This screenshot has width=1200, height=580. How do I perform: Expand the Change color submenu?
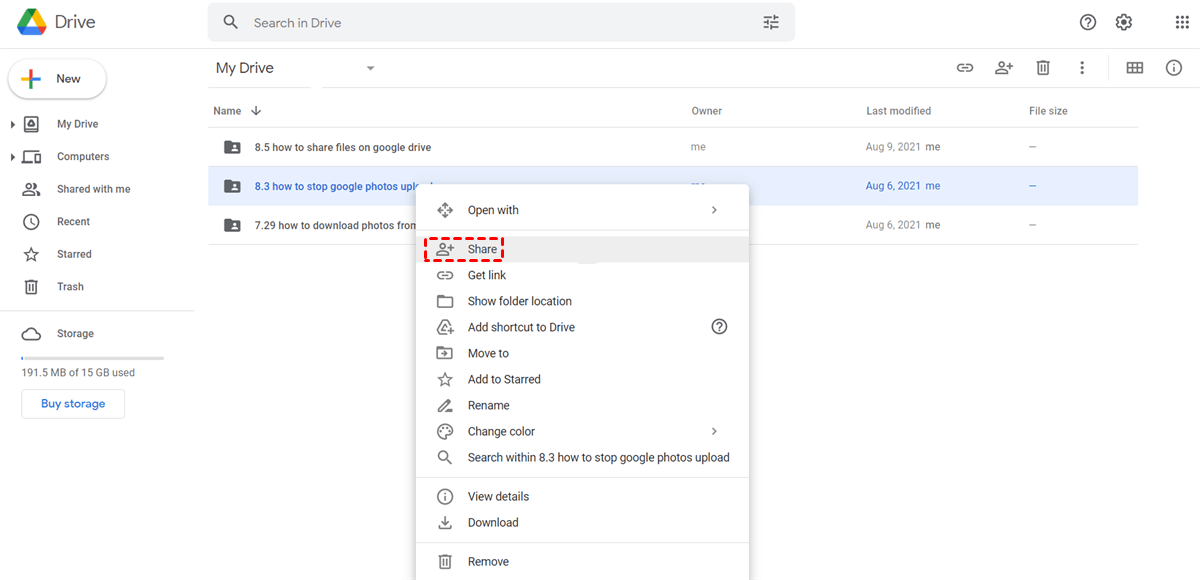[x=714, y=431]
